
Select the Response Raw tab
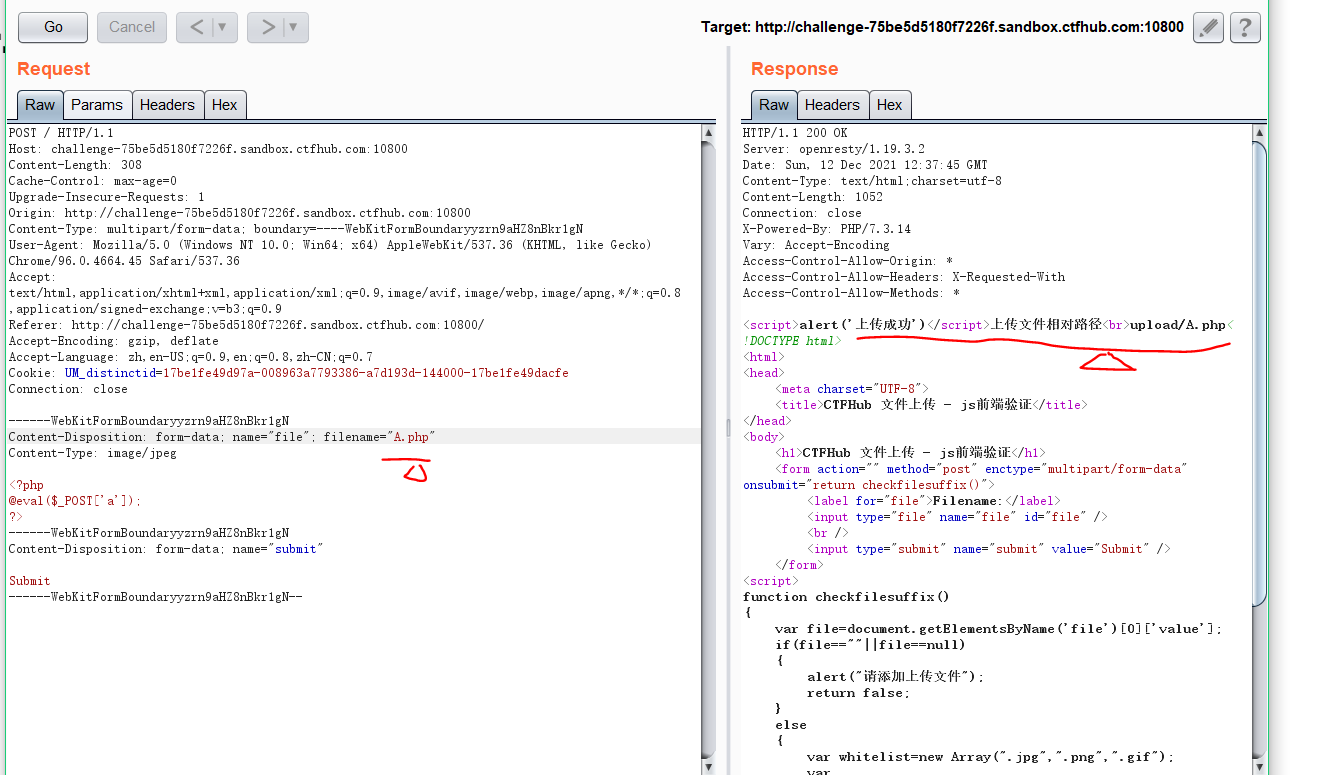pyautogui.click(x=774, y=105)
